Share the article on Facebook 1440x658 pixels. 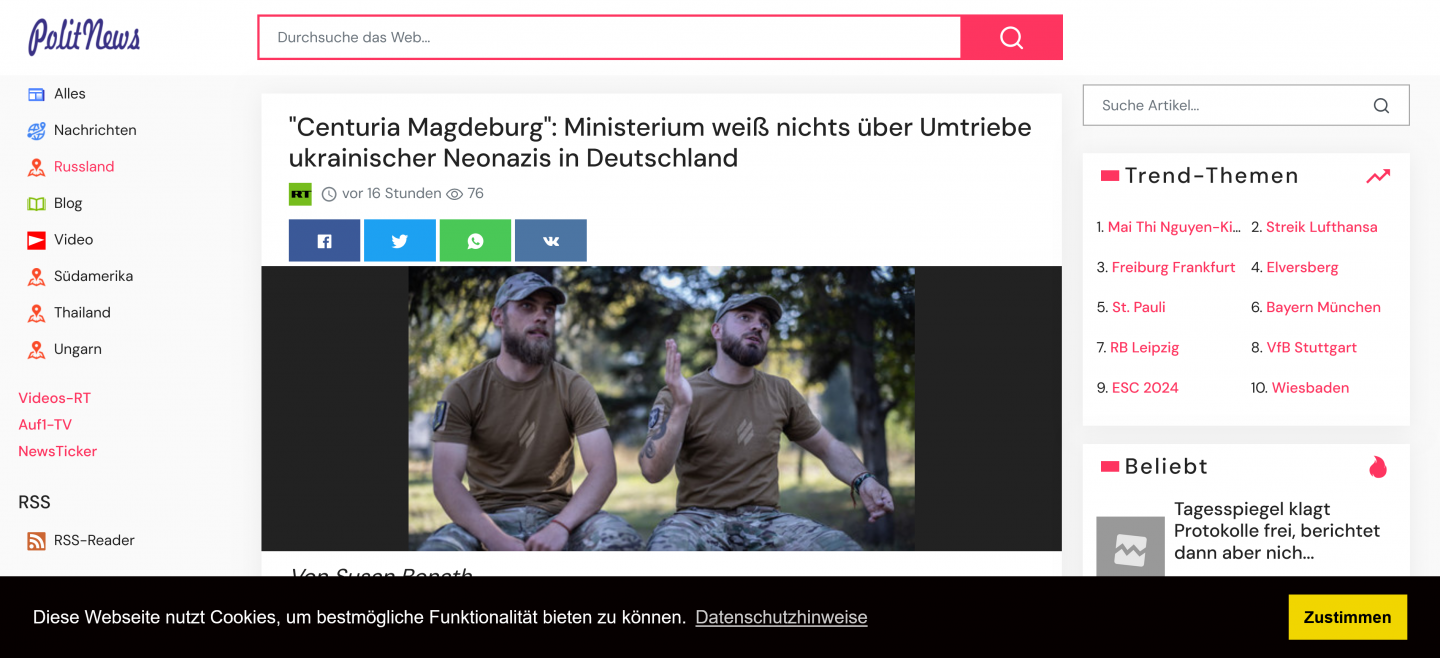(324, 241)
